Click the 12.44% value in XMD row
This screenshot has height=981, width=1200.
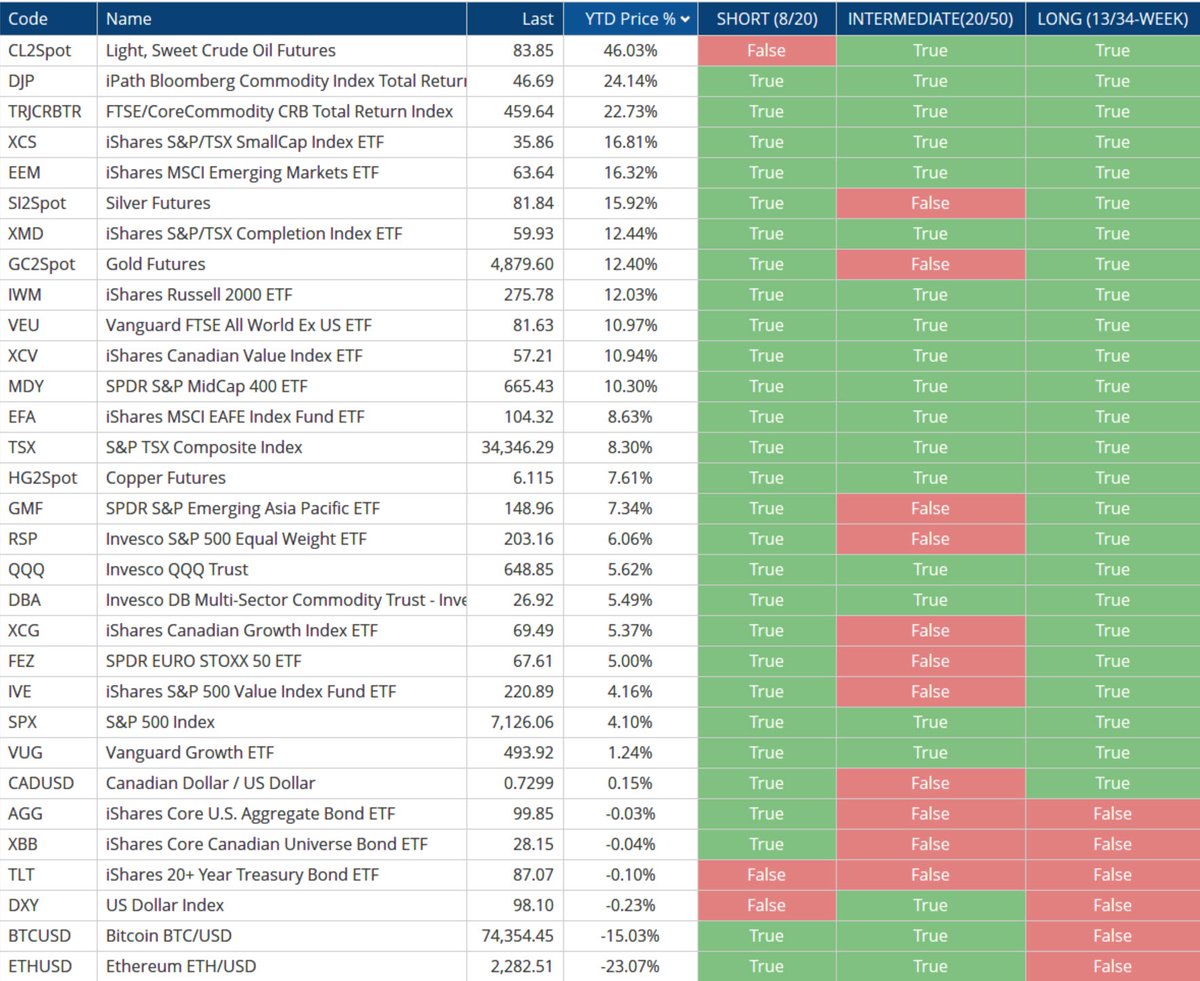pyautogui.click(x=631, y=233)
